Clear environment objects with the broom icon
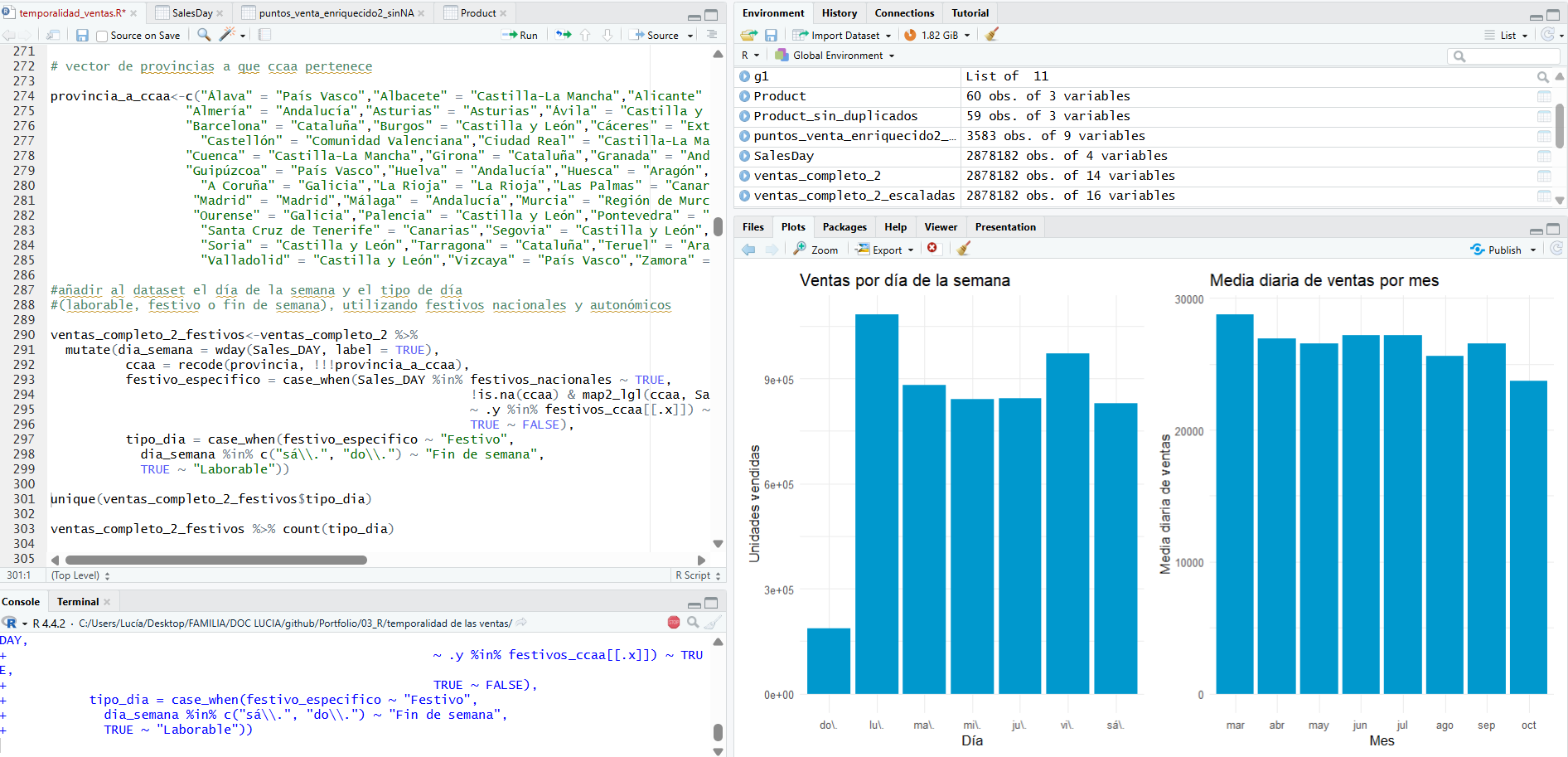 click(x=992, y=35)
